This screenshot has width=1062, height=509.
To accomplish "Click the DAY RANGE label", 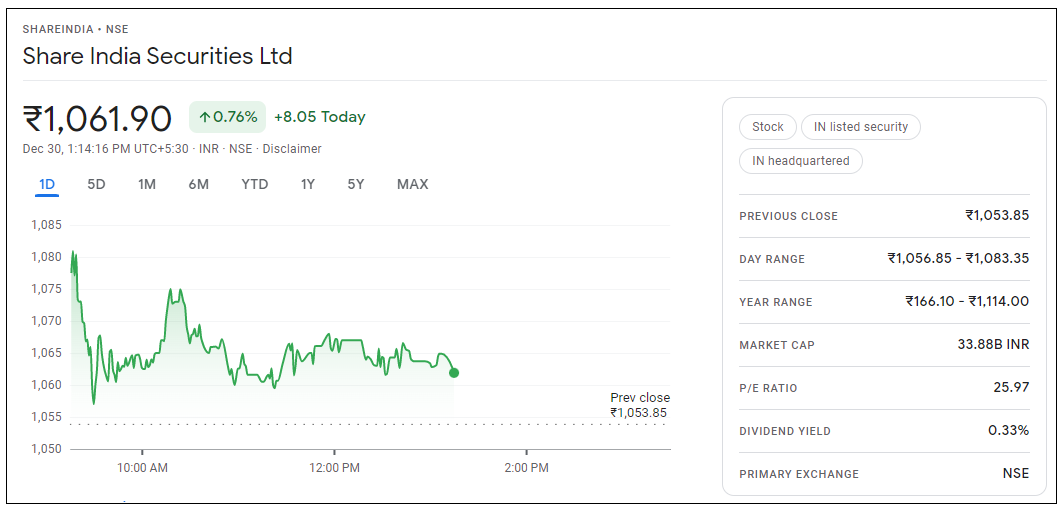I will pos(772,259).
